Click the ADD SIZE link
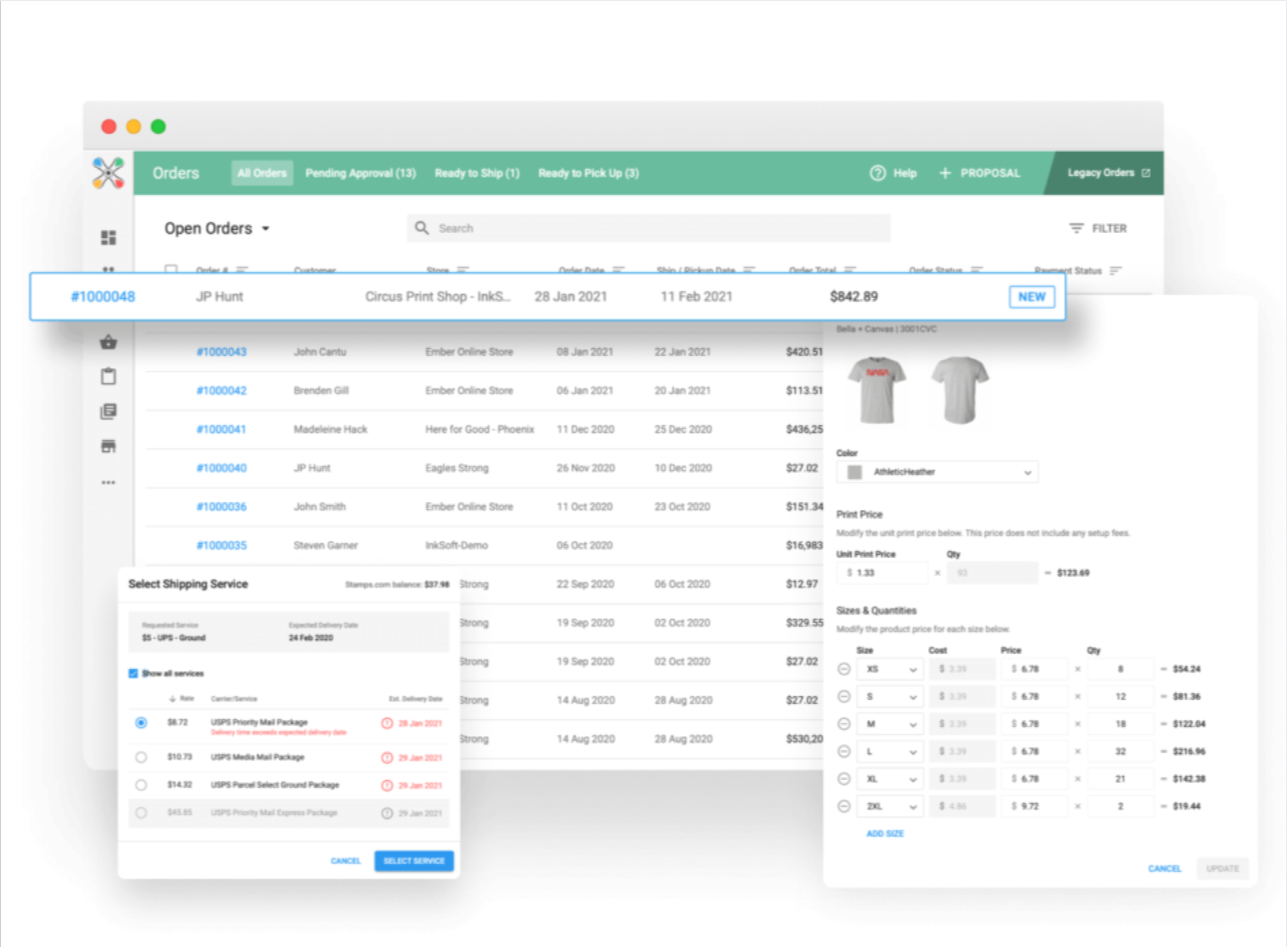Image resolution: width=1287 pixels, height=947 pixels. (x=885, y=833)
